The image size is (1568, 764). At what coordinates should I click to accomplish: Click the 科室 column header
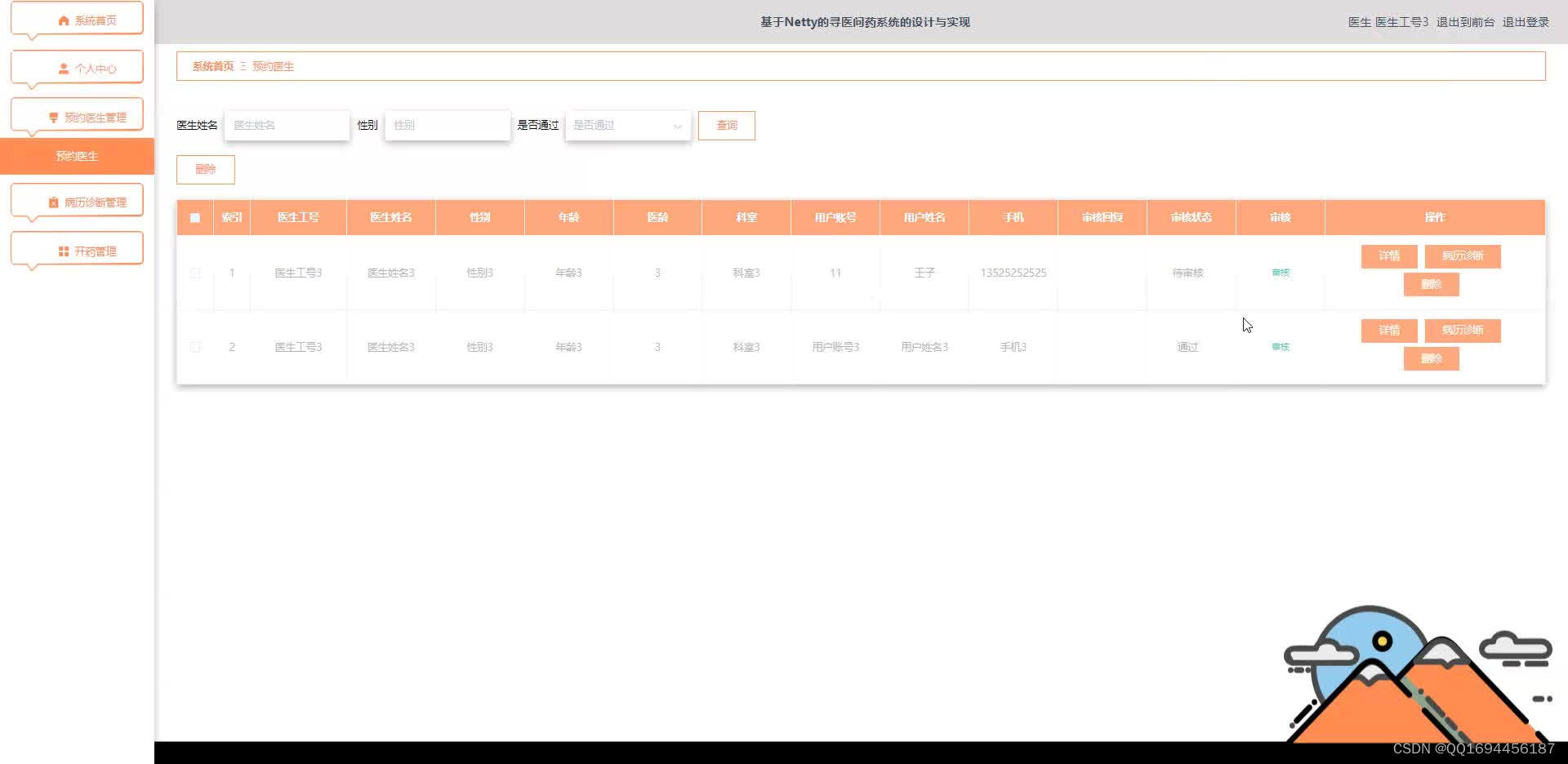coord(746,217)
